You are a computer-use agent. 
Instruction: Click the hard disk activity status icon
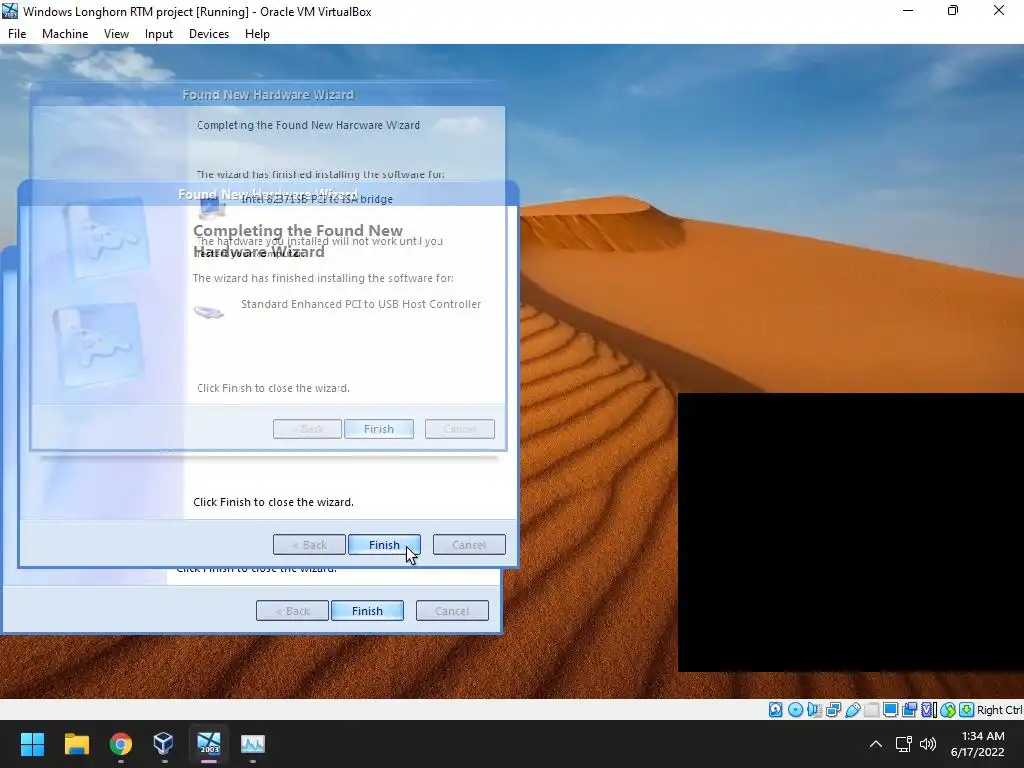(x=775, y=710)
